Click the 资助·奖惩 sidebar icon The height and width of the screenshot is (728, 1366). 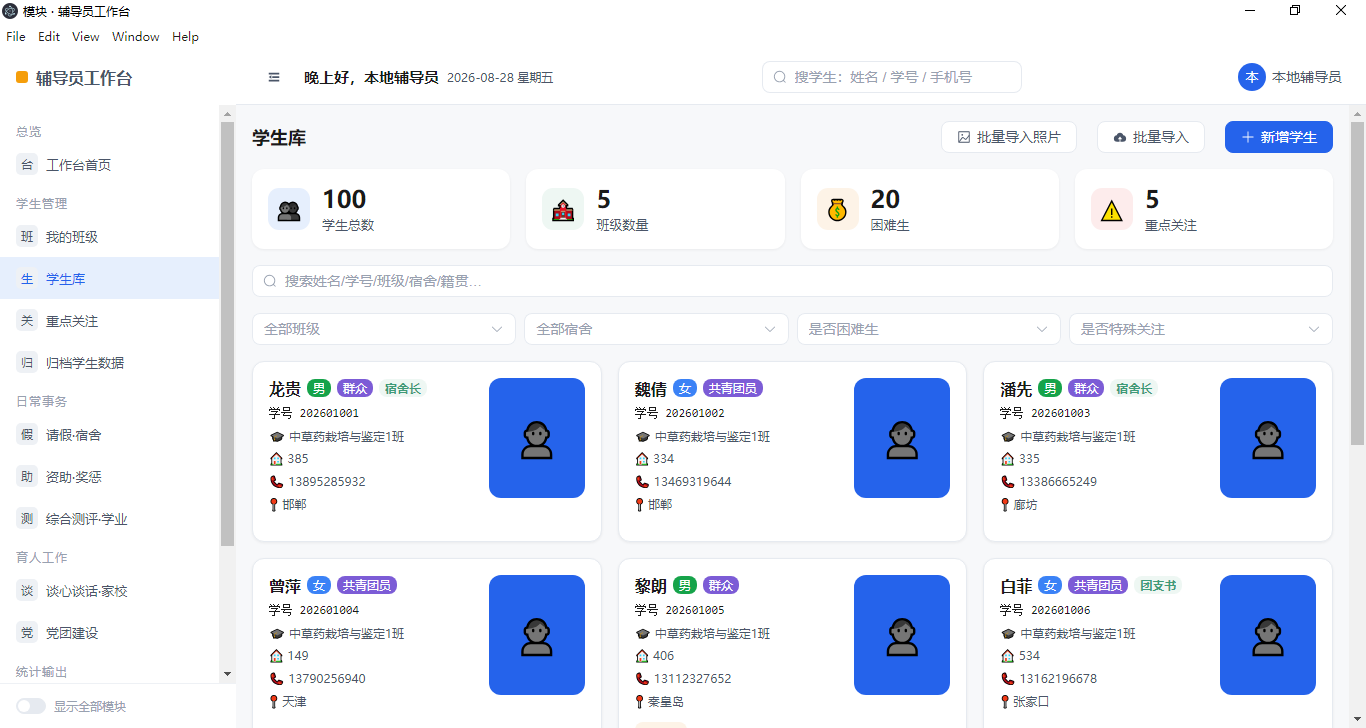pyautogui.click(x=27, y=477)
